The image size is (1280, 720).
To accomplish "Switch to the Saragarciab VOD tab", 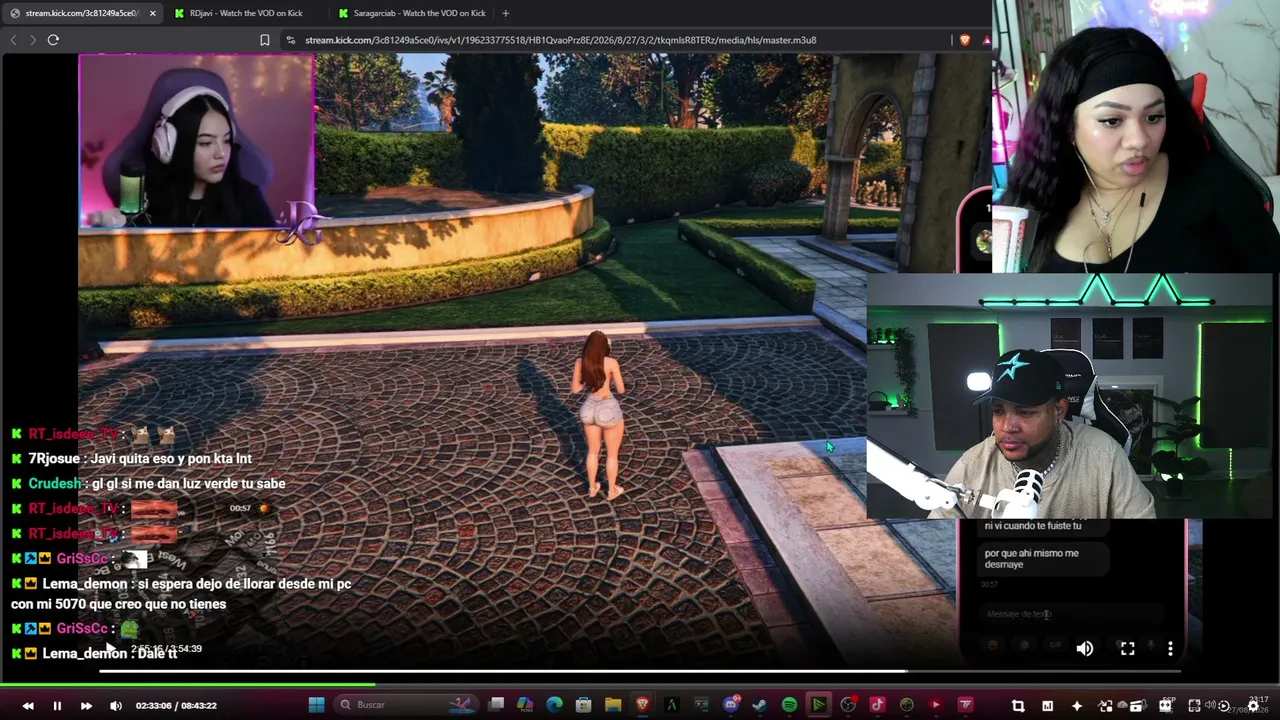I will 410,13.
